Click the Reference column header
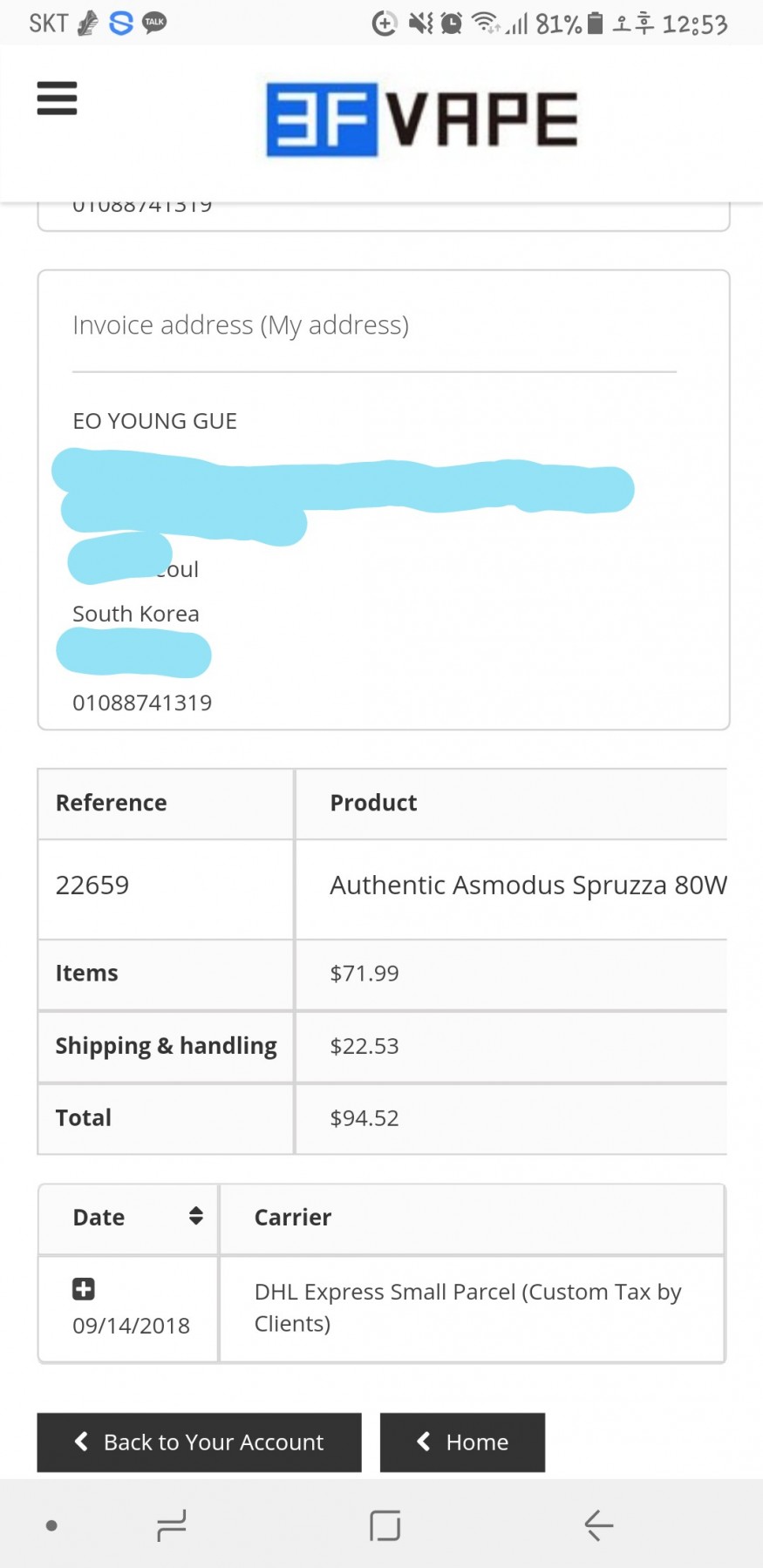Viewport: 763px width, 1568px height. pos(112,803)
